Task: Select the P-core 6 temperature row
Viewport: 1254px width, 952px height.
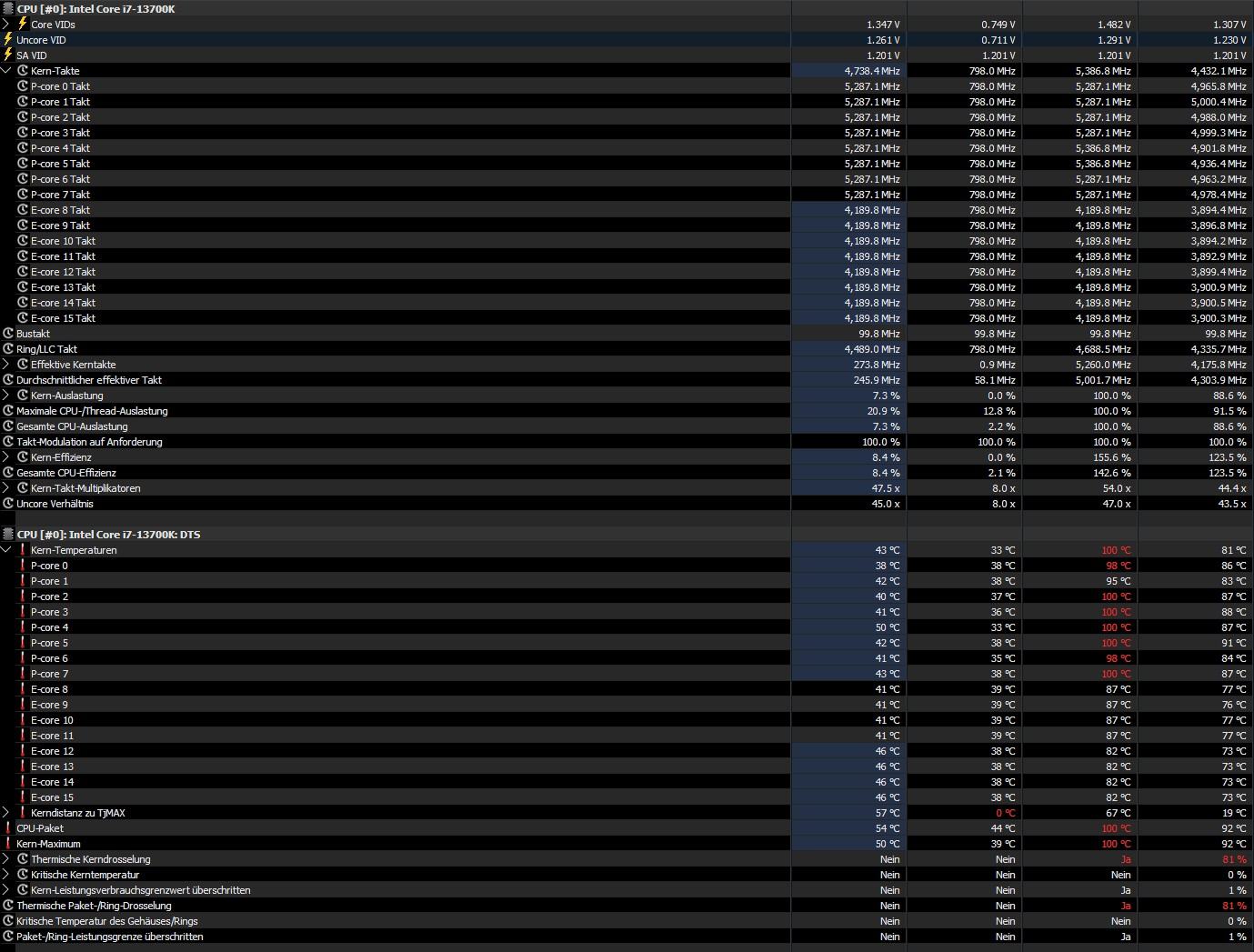Action: [627, 658]
